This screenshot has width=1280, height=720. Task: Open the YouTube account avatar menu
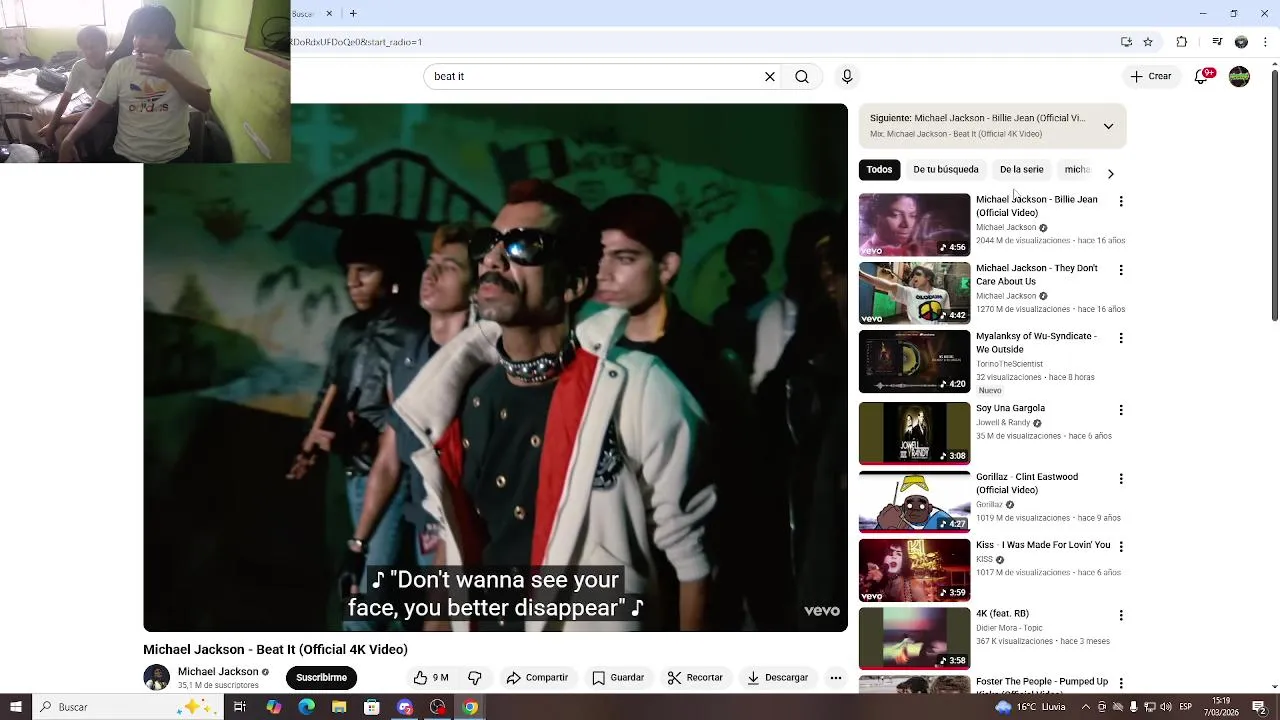(1239, 76)
